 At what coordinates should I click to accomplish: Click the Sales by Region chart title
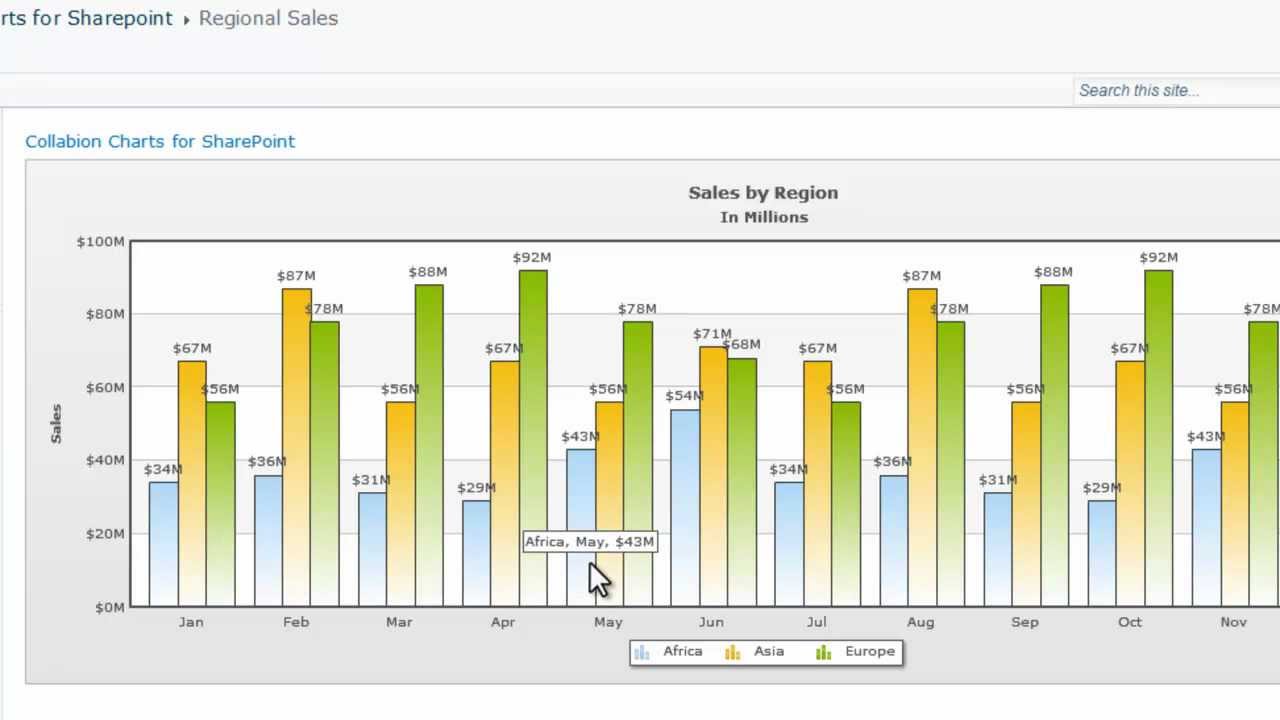pyautogui.click(x=763, y=193)
